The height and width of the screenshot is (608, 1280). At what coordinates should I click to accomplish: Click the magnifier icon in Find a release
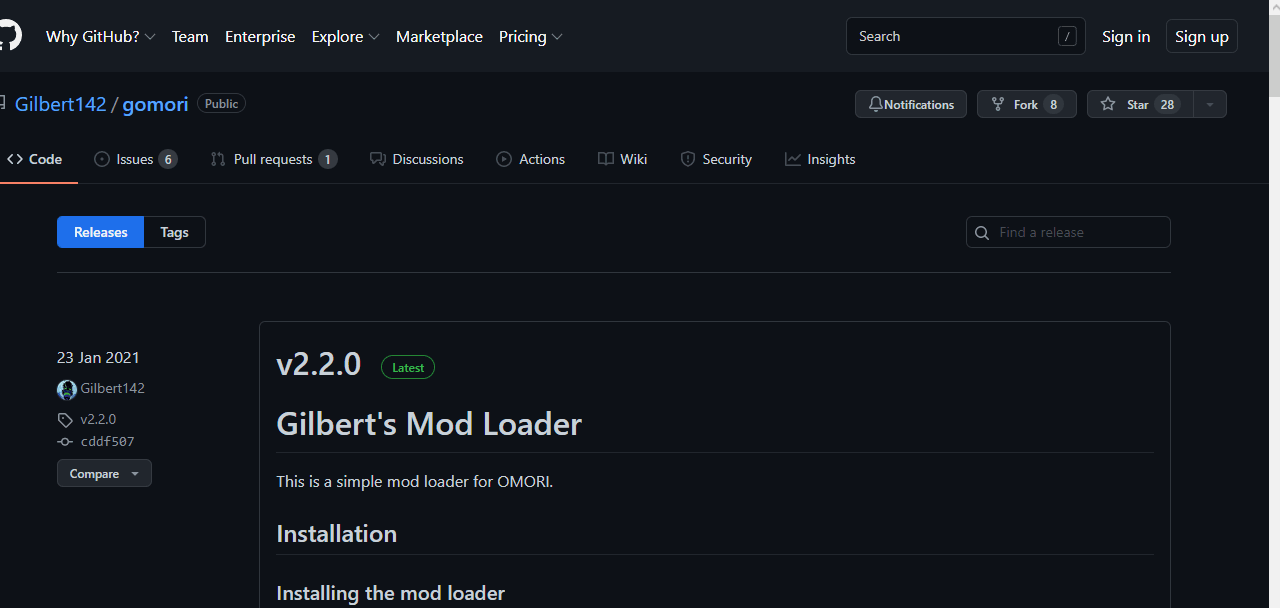coord(982,233)
